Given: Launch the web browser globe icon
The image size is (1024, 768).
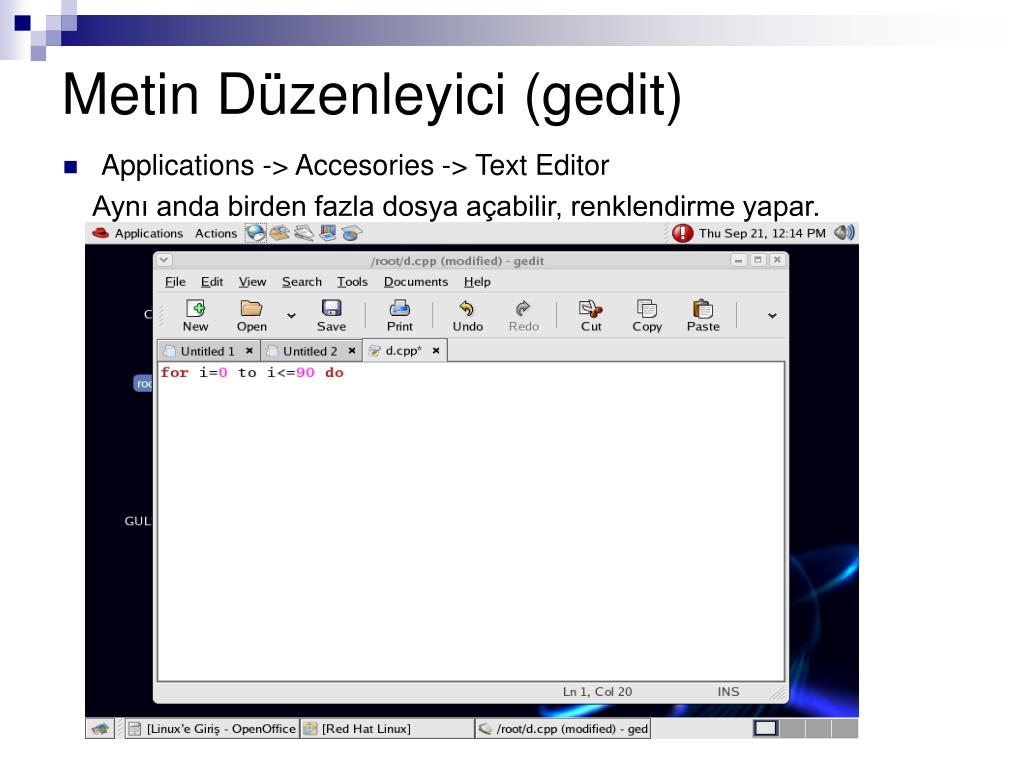Looking at the screenshot, I should coord(255,233).
